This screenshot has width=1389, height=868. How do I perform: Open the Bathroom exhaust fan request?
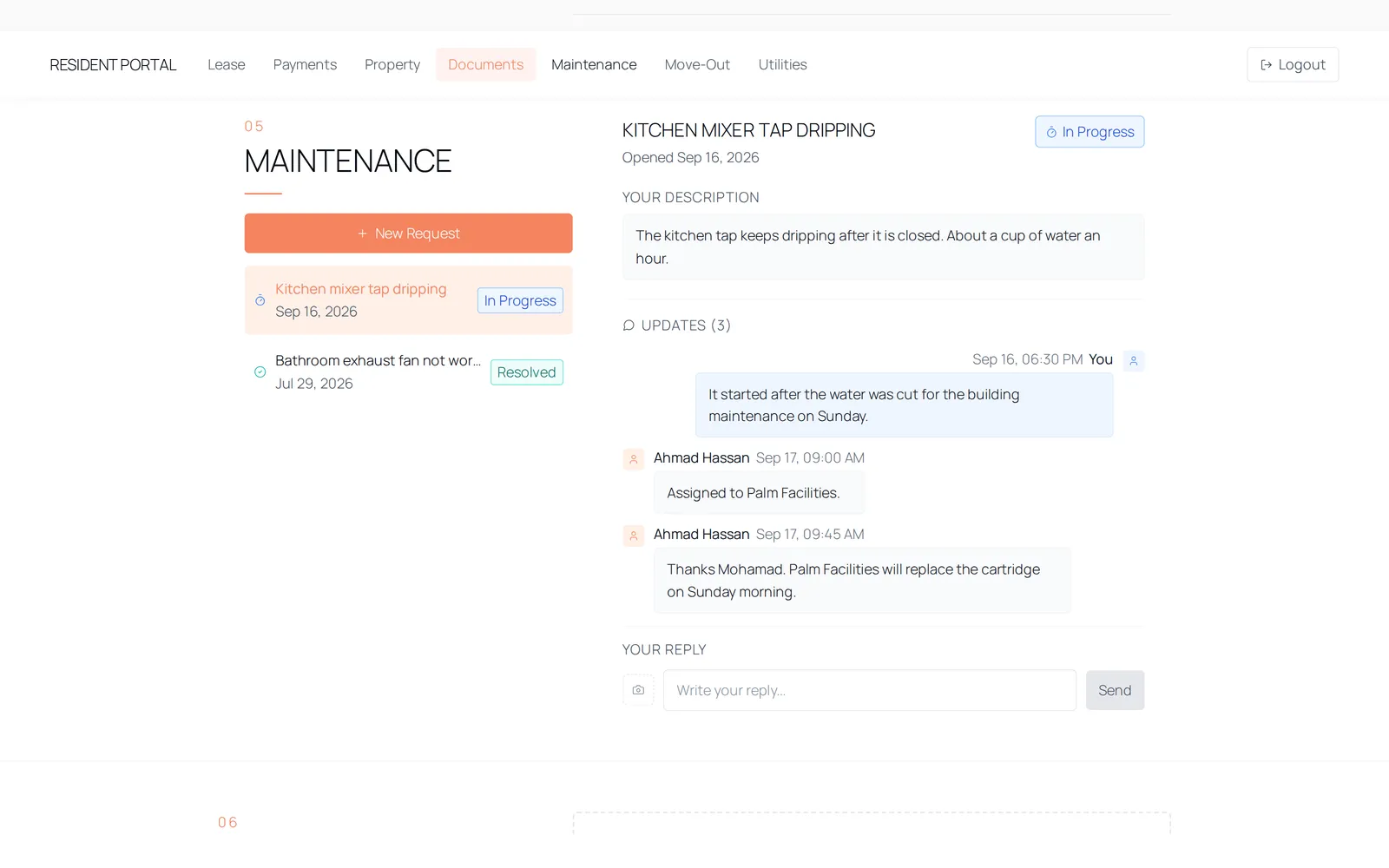pyautogui.click(x=408, y=372)
